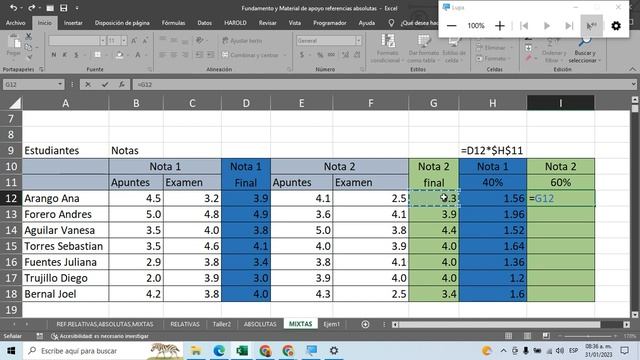Click the Borders icon
Screen dimensions: 640x360
(98, 55)
